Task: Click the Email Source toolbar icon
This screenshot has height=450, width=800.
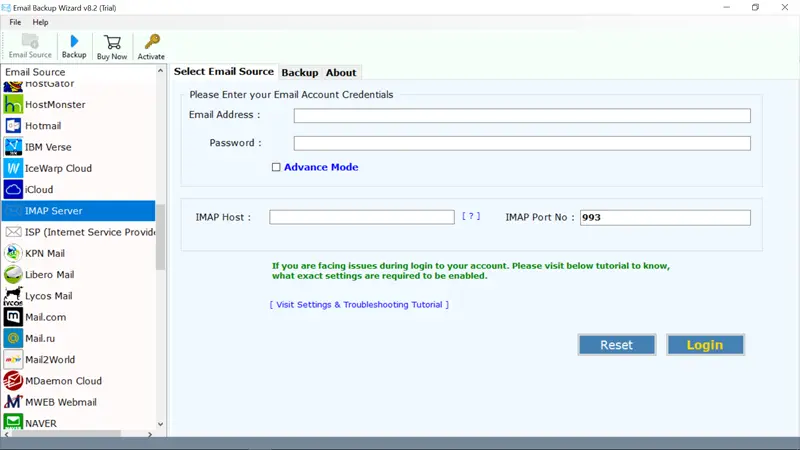Action: [30, 41]
